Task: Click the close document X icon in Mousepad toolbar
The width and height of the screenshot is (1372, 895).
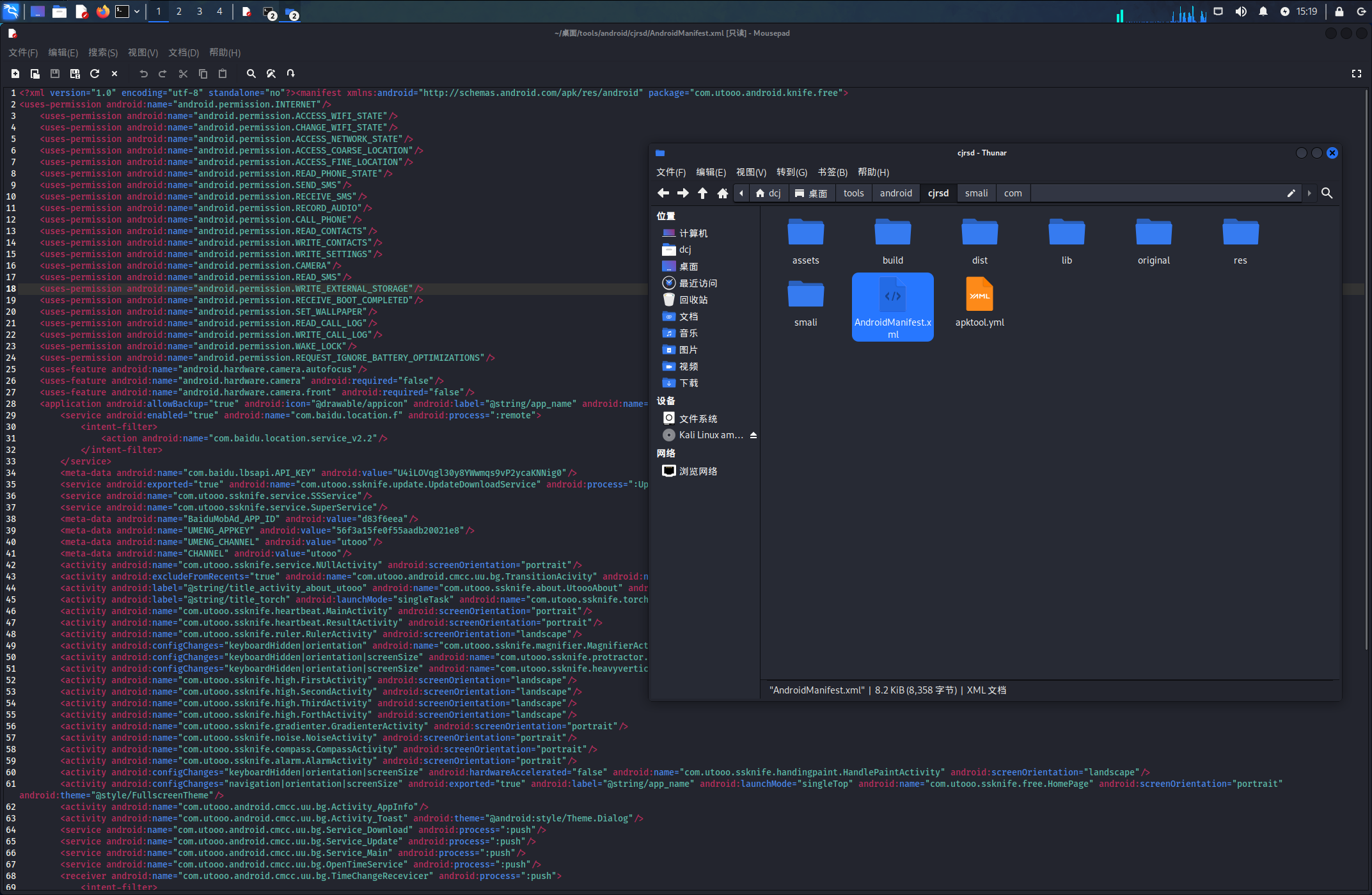Action: pyautogui.click(x=114, y=74)
